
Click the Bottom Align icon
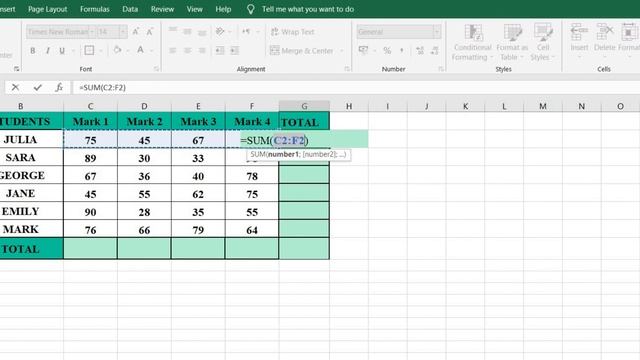click(x=202, y=32)
